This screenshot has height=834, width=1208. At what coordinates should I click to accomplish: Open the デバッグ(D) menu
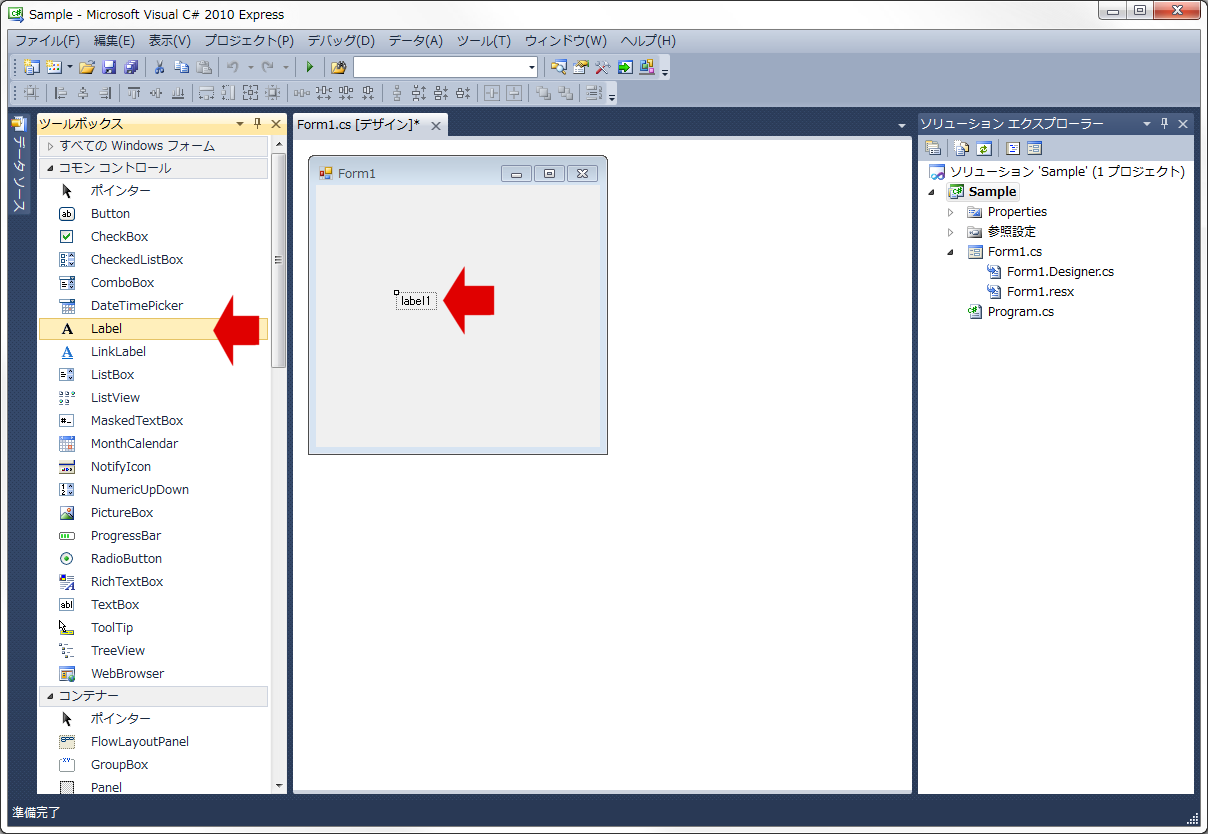point(340,41)
